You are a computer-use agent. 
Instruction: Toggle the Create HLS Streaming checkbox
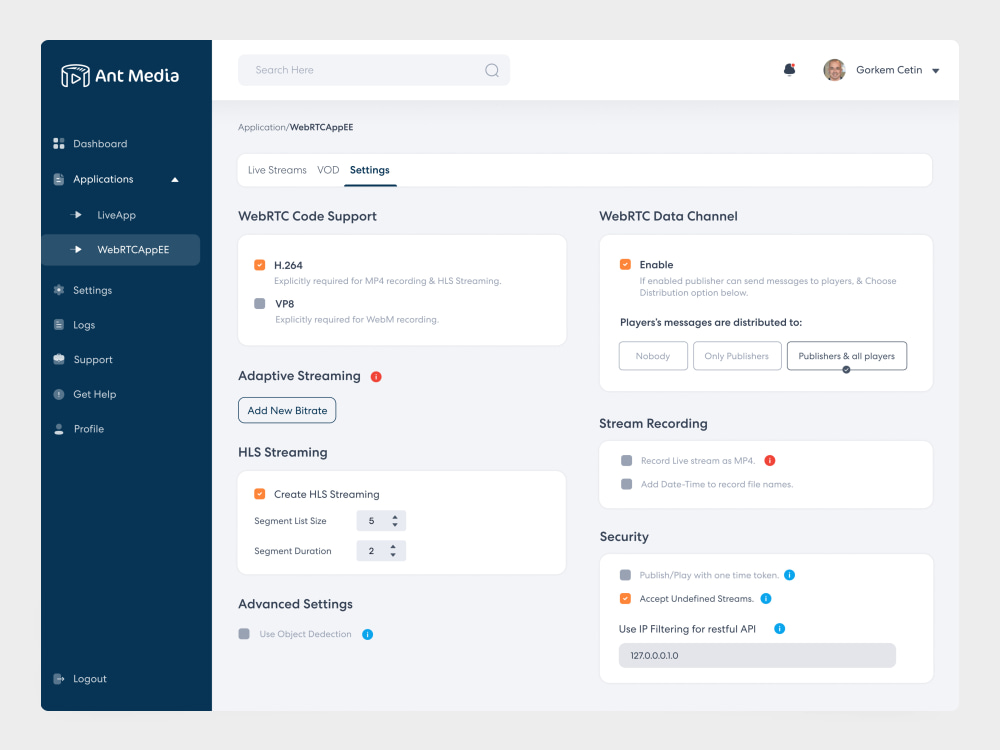tap(260, 494)
